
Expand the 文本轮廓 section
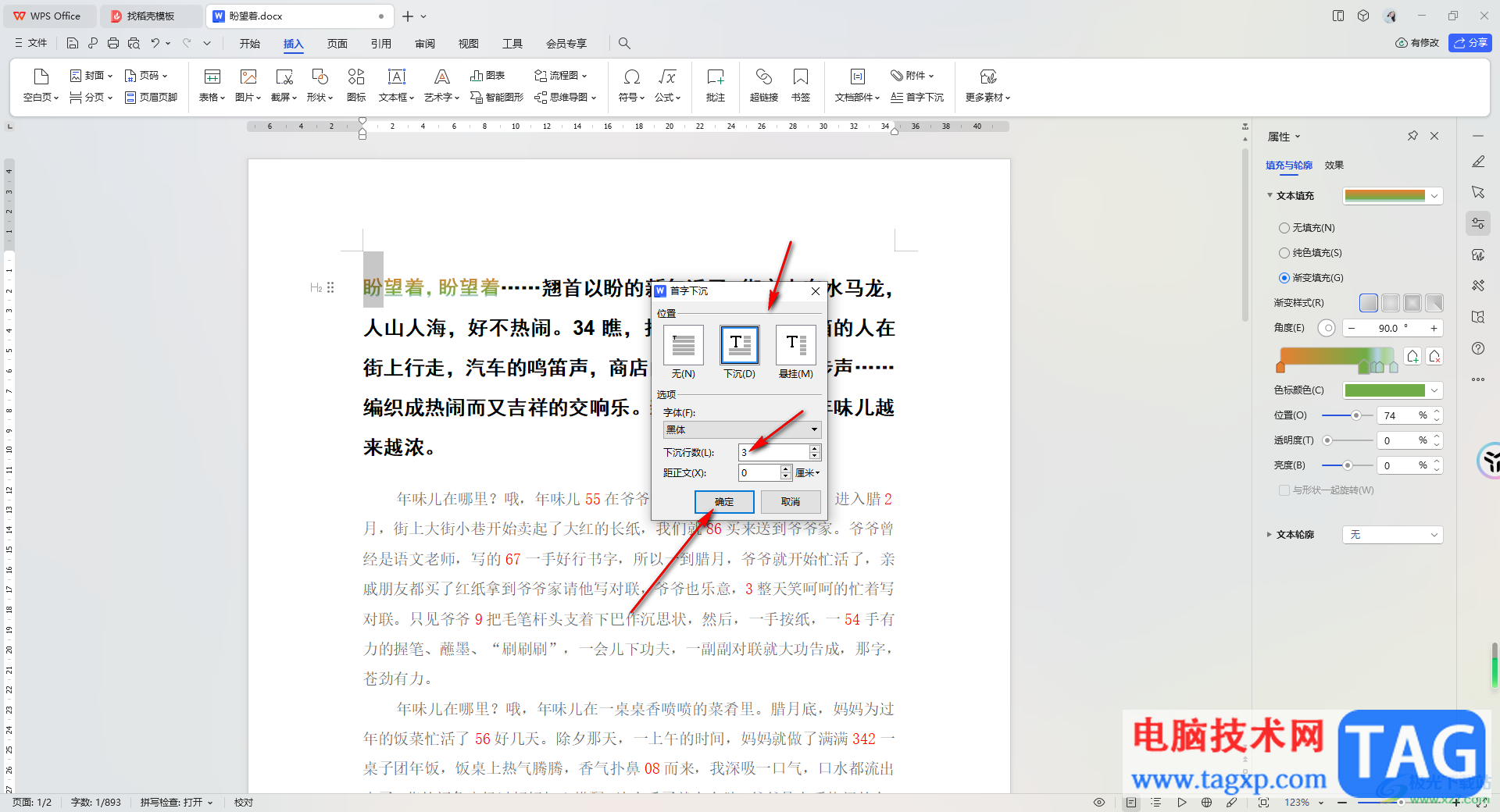1270,535
